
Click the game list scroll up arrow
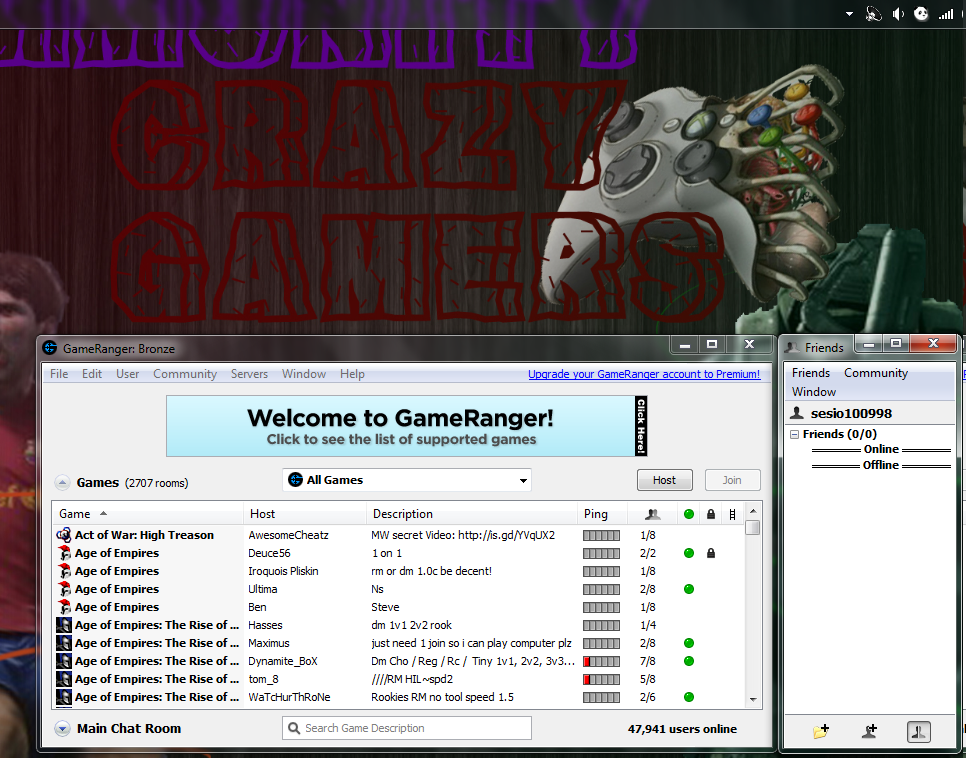tap(752, 511)
